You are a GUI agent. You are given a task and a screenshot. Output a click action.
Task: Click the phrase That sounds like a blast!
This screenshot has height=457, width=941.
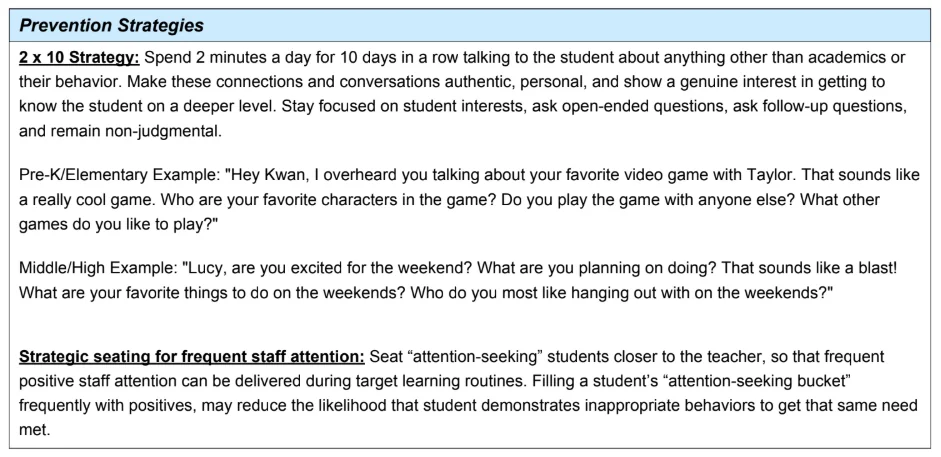pyautogui.click(x=808, y=267)
